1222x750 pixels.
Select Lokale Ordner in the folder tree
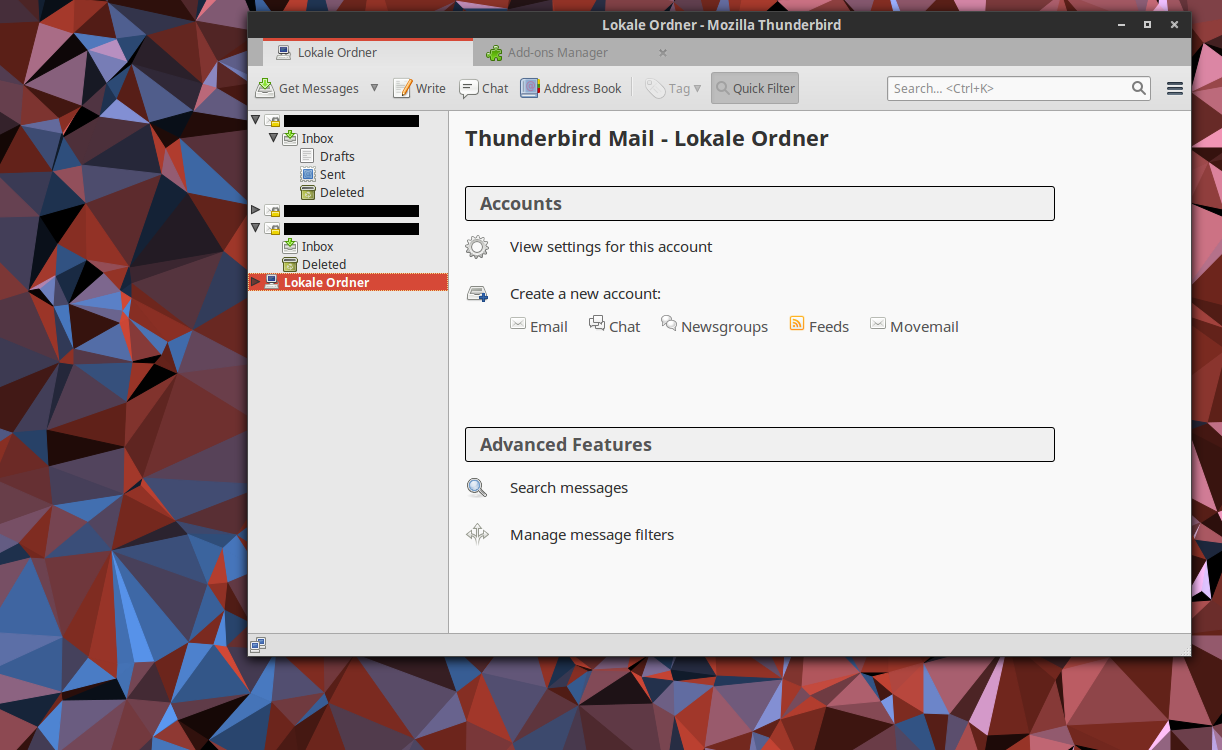coord(347,282)
